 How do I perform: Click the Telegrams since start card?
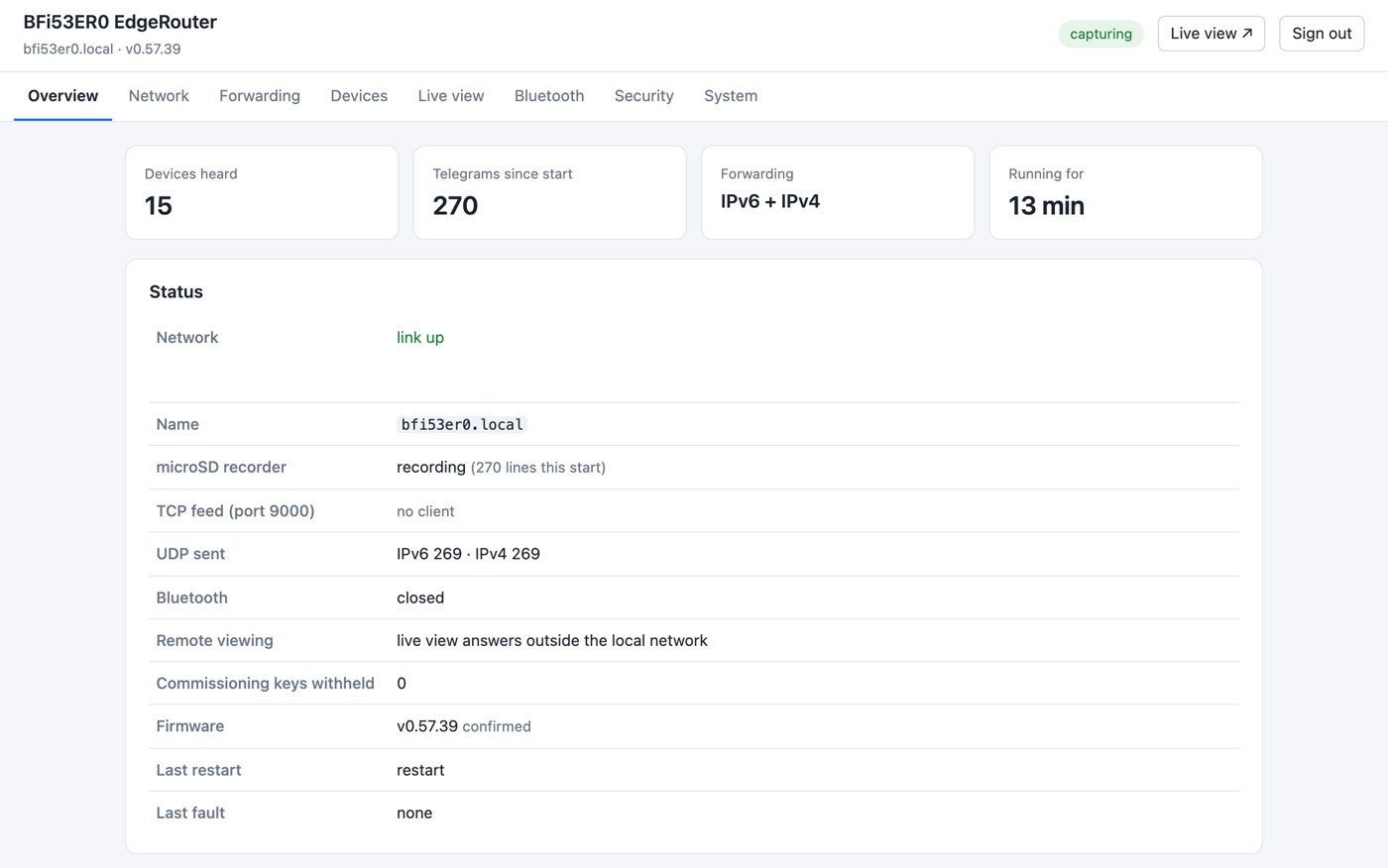[x=549, y=192]
